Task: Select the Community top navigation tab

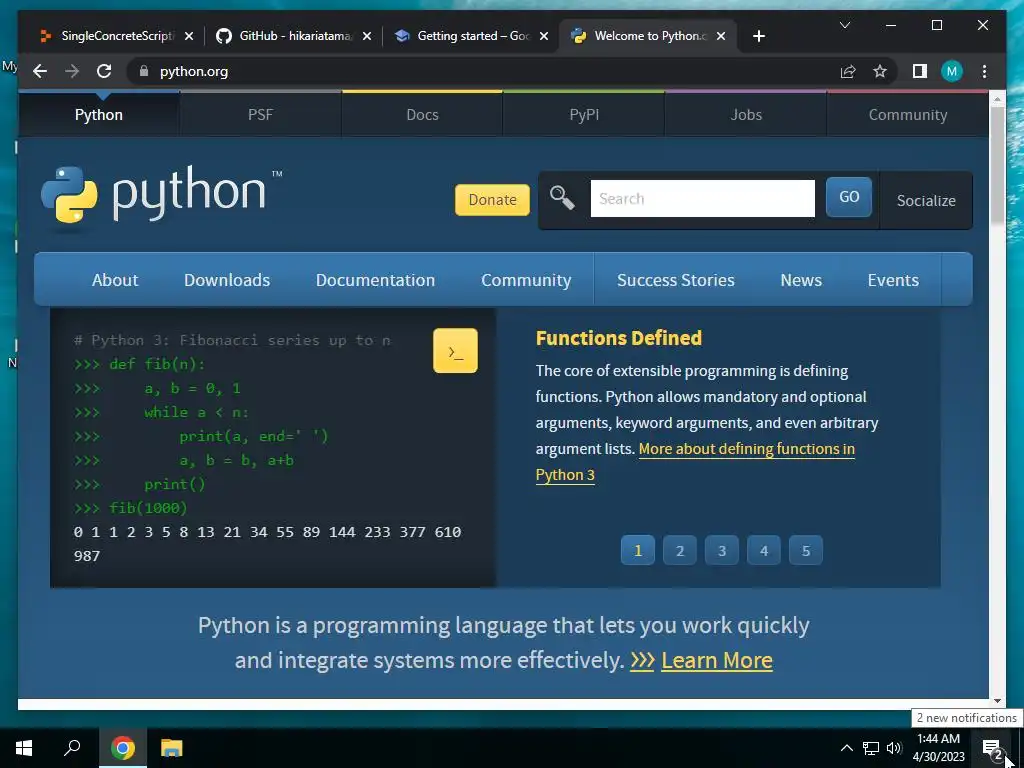Action: pos(908,115)
